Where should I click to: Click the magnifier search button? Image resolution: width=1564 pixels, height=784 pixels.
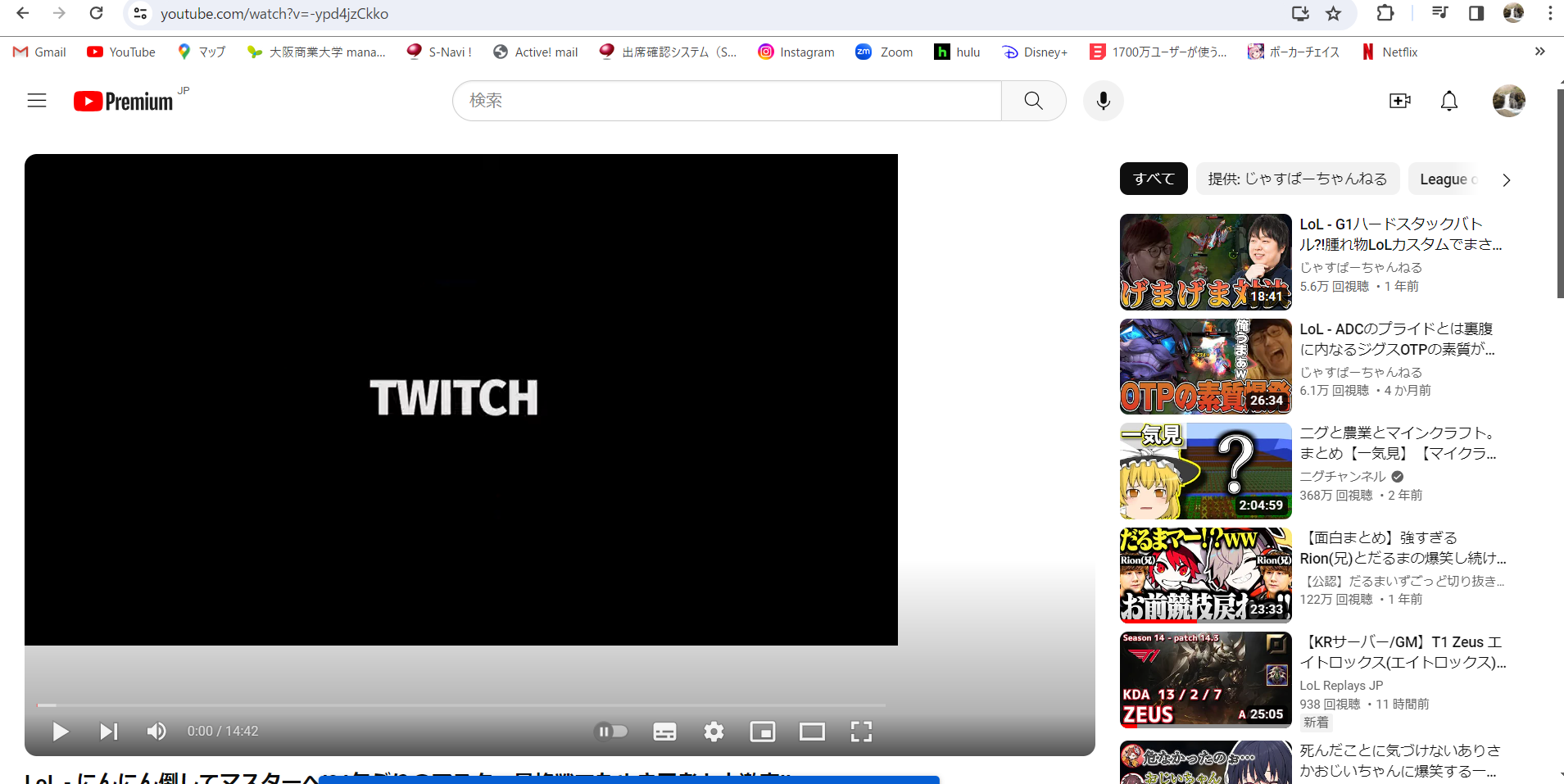[1033, 101]
